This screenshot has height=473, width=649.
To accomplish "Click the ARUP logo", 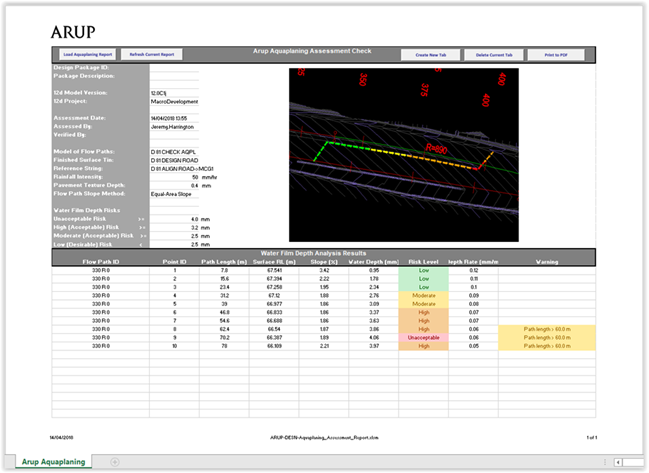I will pyautogui.click(x=73, y=32).
